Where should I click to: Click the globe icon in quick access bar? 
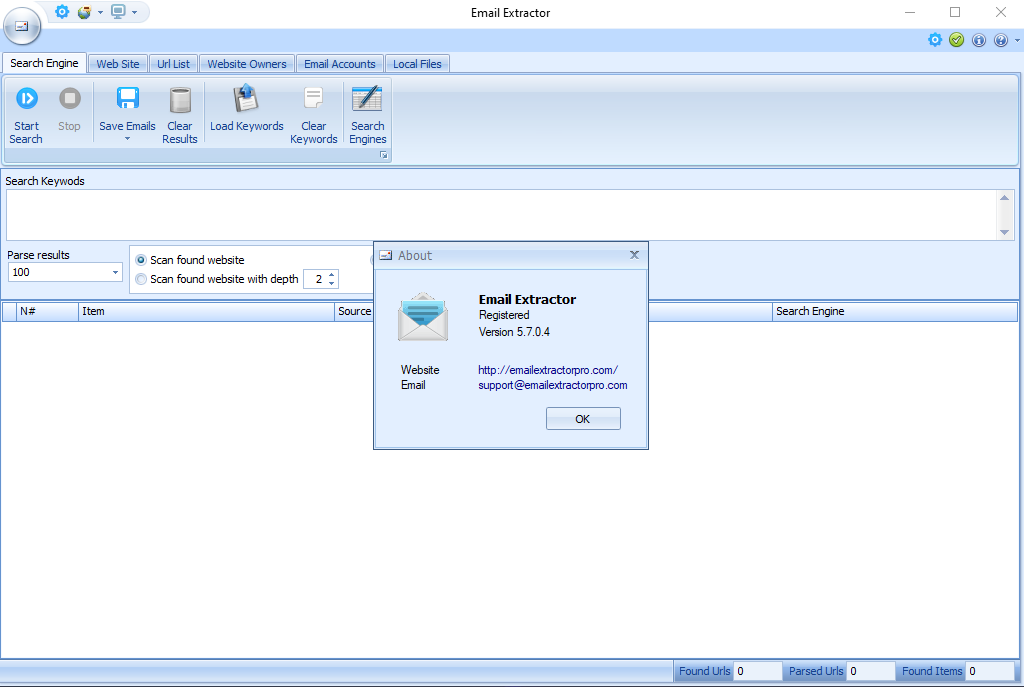(x=84, y=12)
